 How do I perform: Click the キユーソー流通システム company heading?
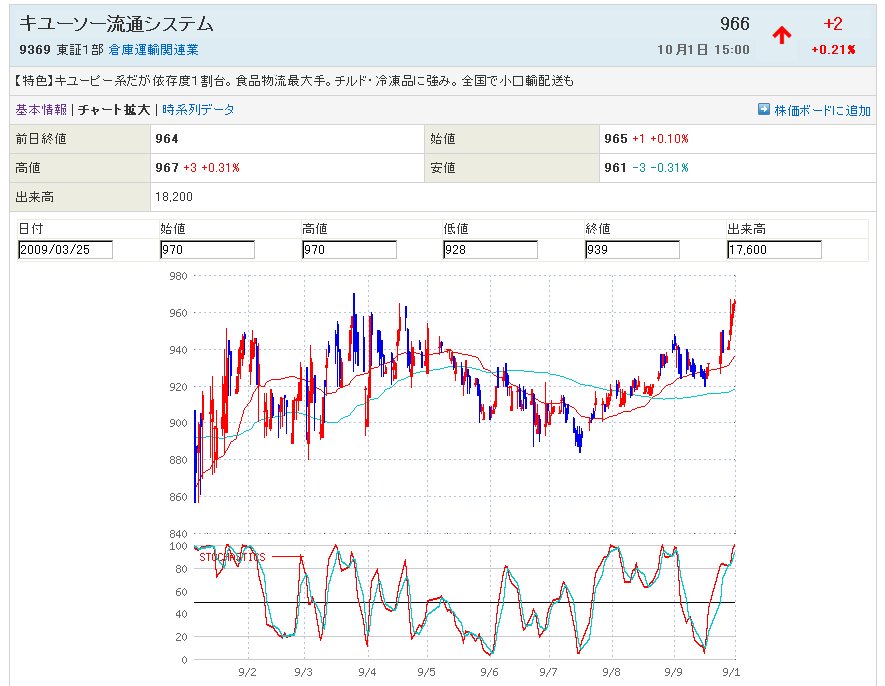(x=117, y=24)
